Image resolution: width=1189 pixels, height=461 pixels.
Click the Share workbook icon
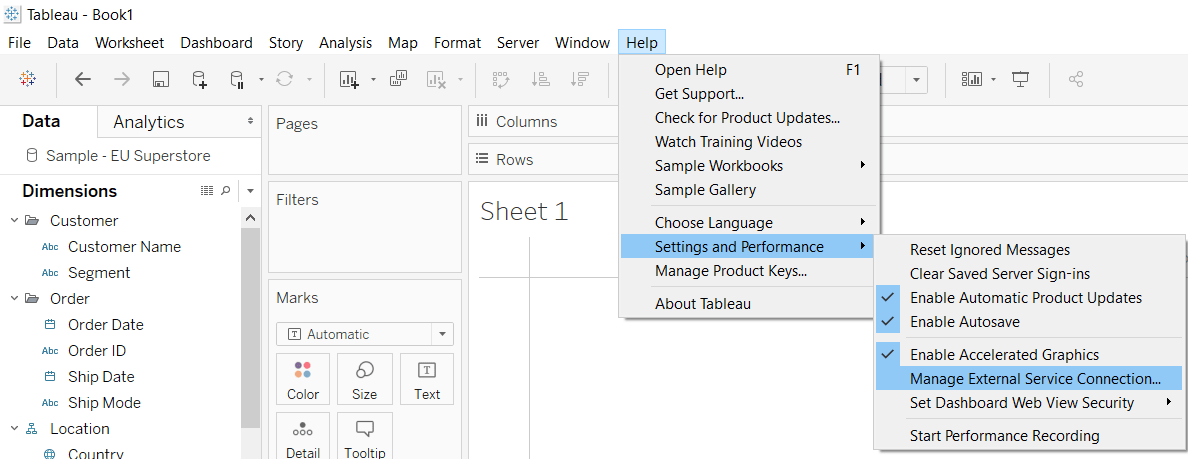point(1075,79)
